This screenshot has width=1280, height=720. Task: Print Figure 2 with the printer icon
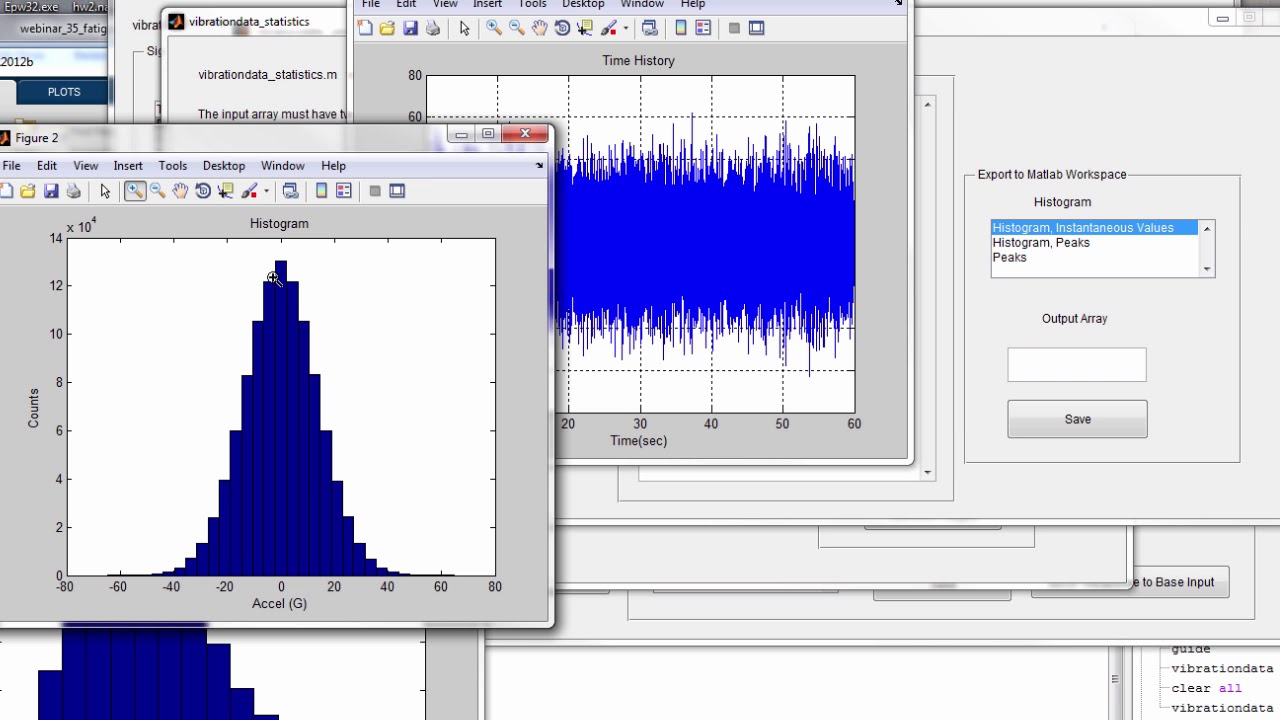73,191
